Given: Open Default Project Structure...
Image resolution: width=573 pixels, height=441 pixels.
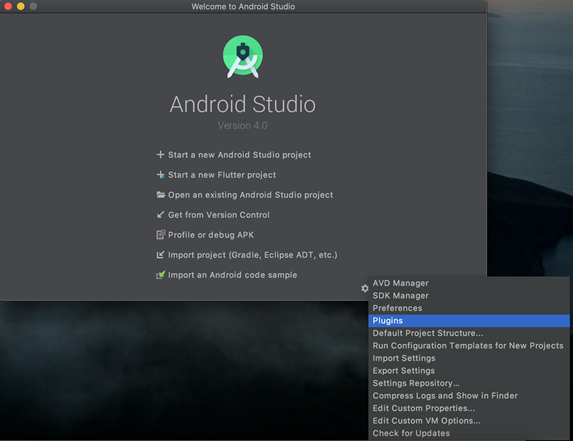Looking at the screenshot, I should (469, 333).
